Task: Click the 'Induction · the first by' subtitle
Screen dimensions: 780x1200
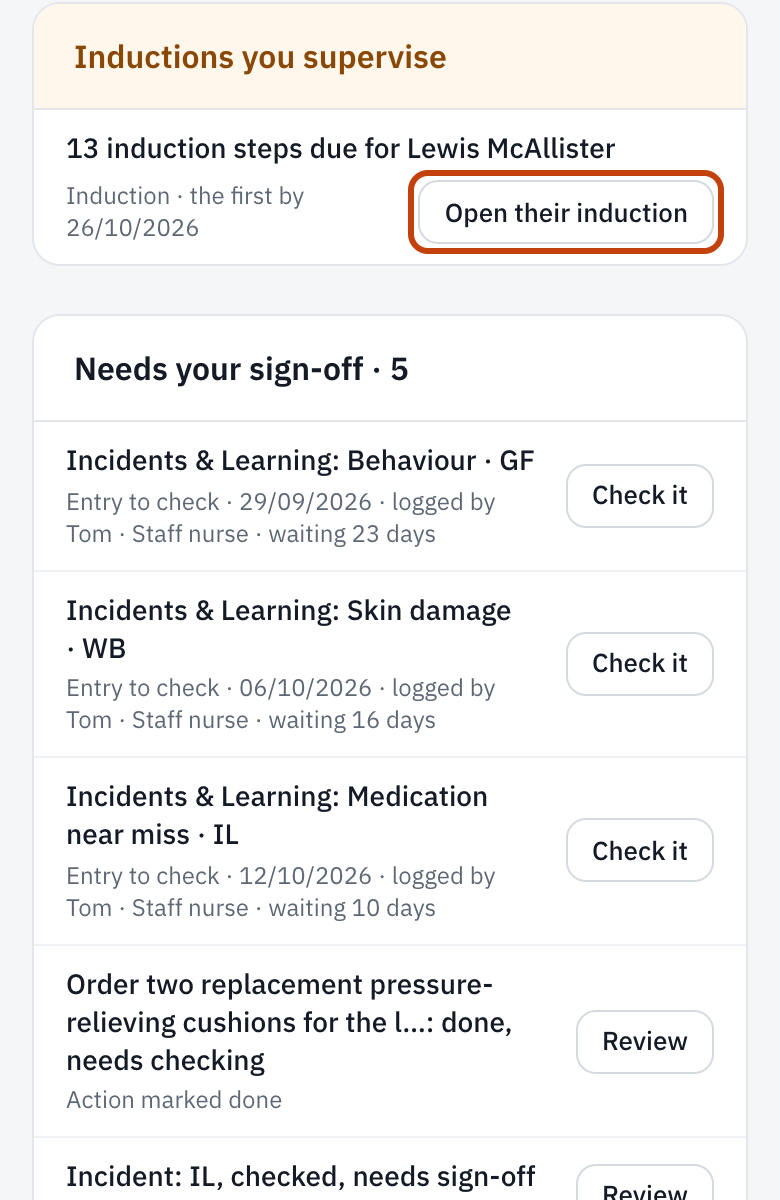Action: [x=185, y=196]
